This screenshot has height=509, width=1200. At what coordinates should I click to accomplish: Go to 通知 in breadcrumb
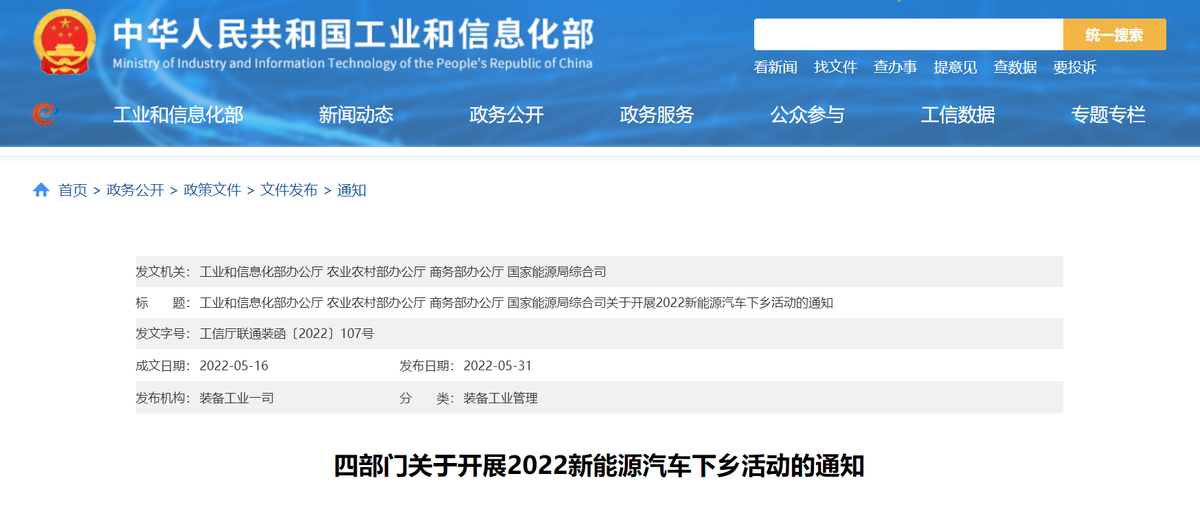352,190
